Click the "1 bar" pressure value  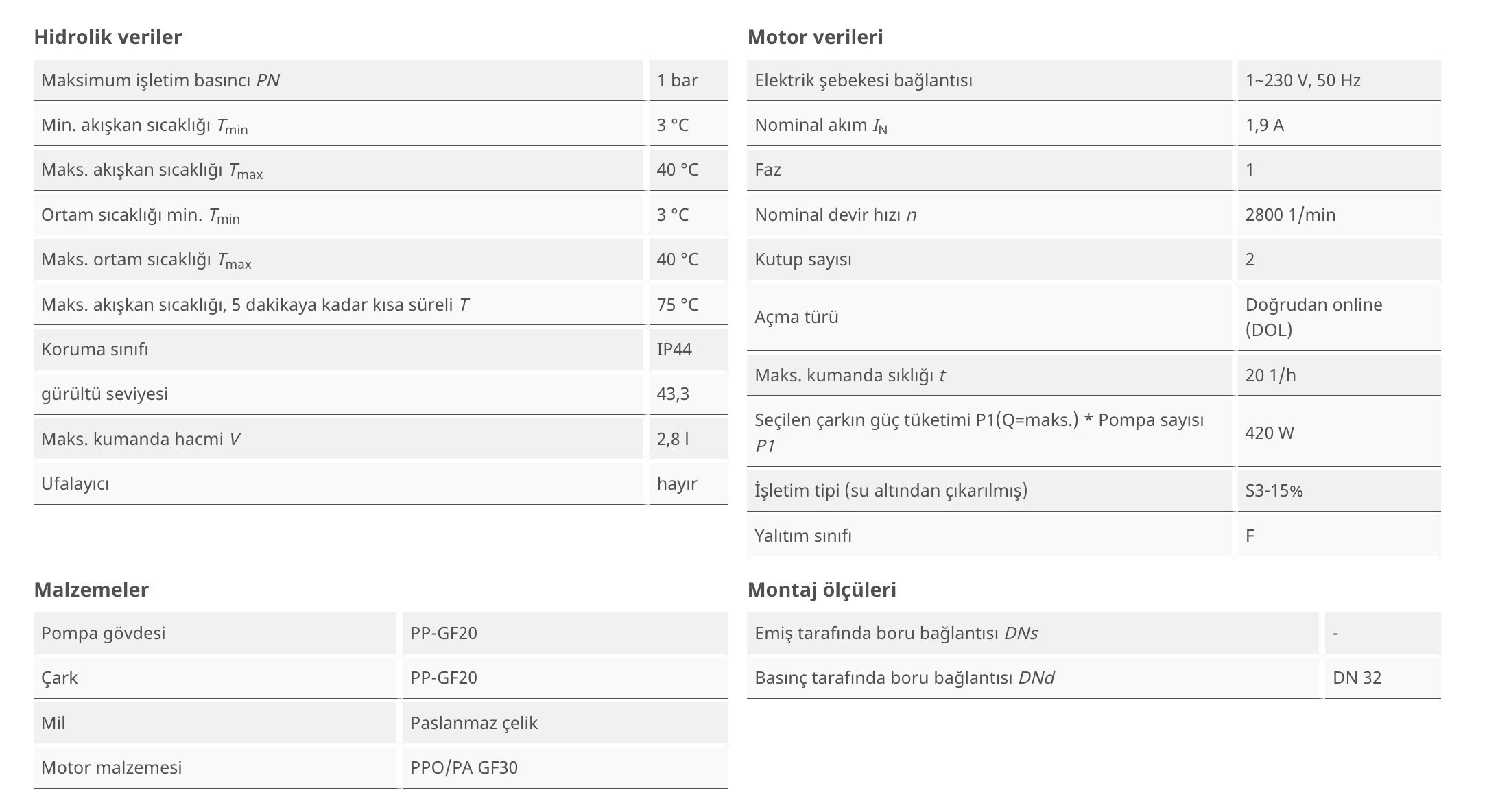click(677, 81)
